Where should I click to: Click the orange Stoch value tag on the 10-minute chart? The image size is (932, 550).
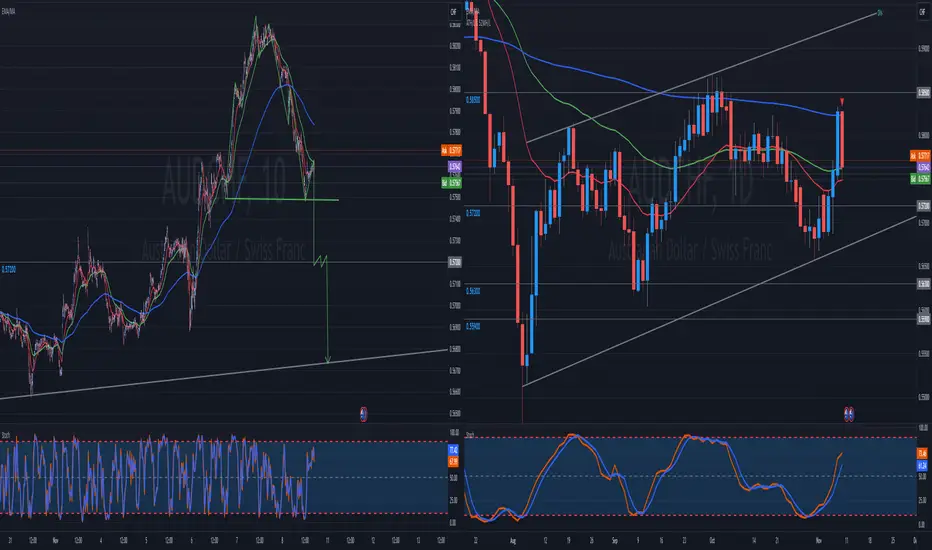point(454,461)
